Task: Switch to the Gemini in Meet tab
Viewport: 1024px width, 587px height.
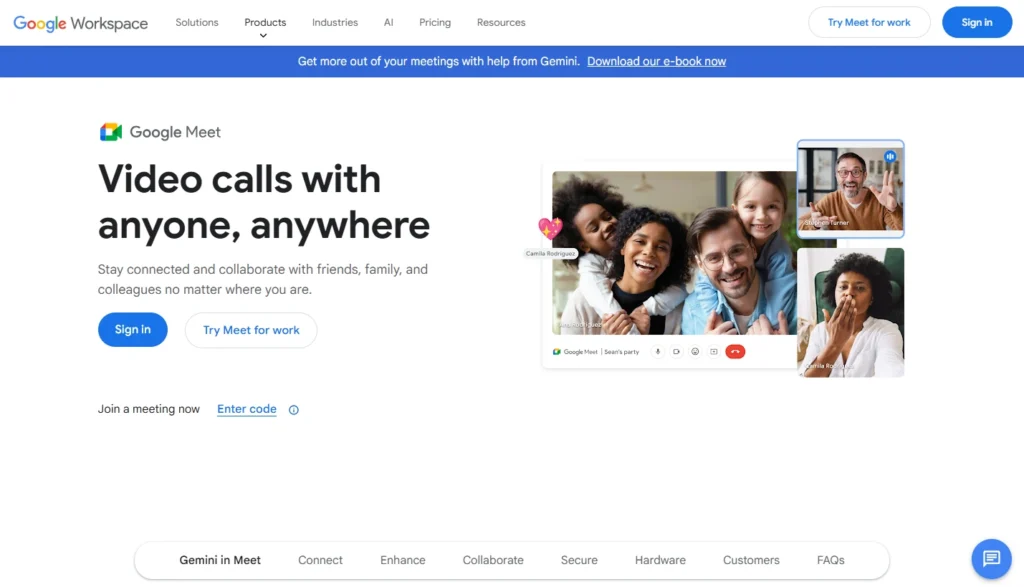Action: point(220,560)
